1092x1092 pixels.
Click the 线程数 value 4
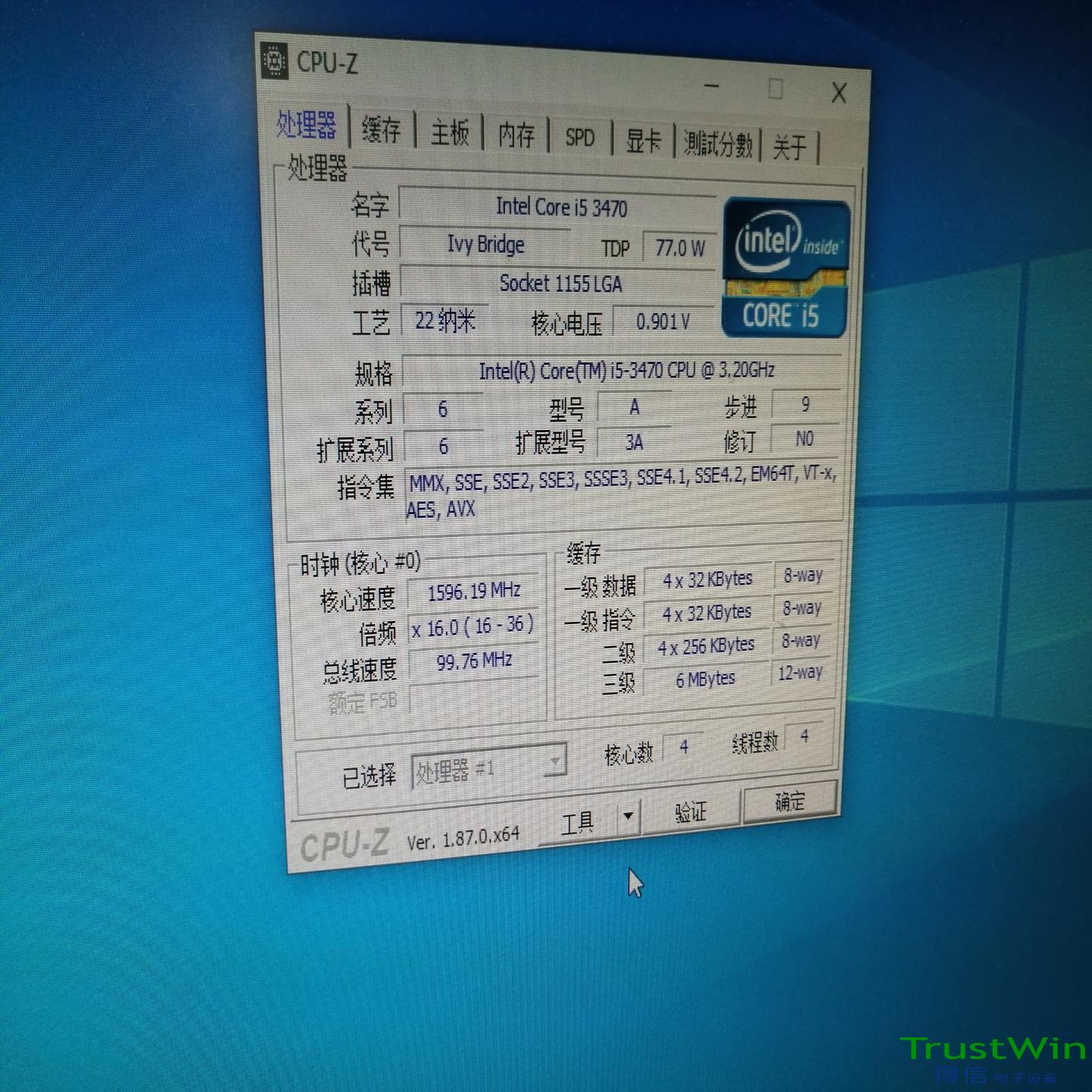pyautogui.click(x=805, y=736)
